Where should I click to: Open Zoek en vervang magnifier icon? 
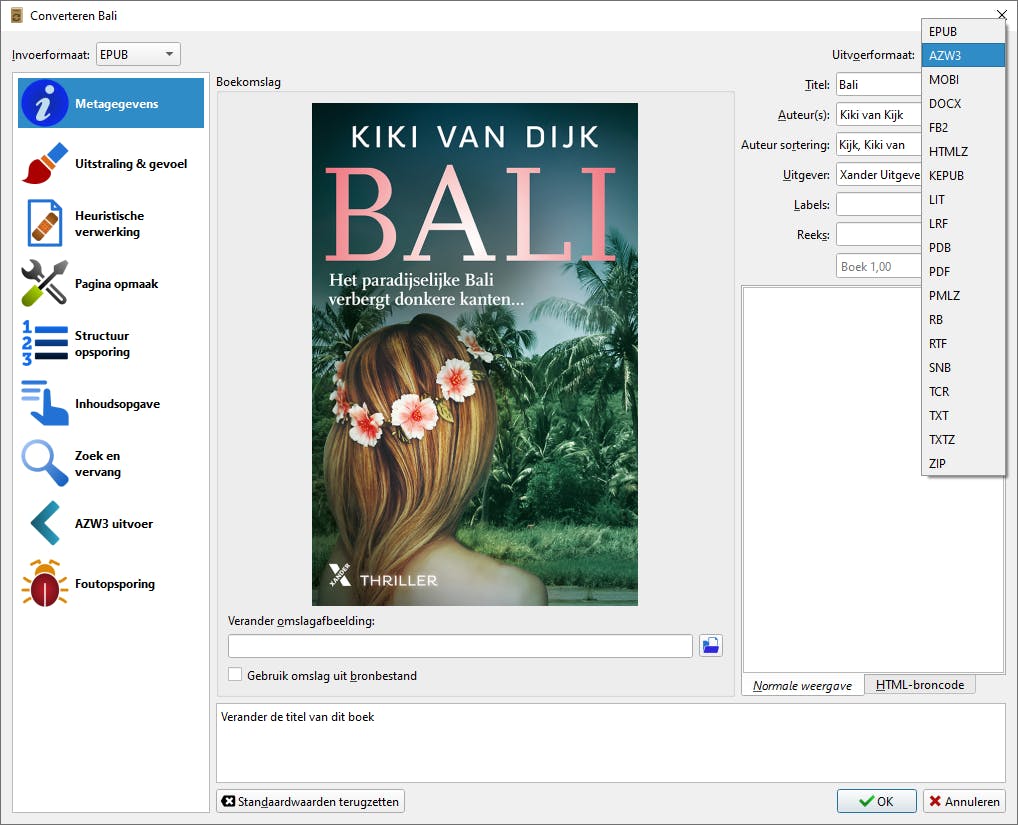(x=45, y=464)
